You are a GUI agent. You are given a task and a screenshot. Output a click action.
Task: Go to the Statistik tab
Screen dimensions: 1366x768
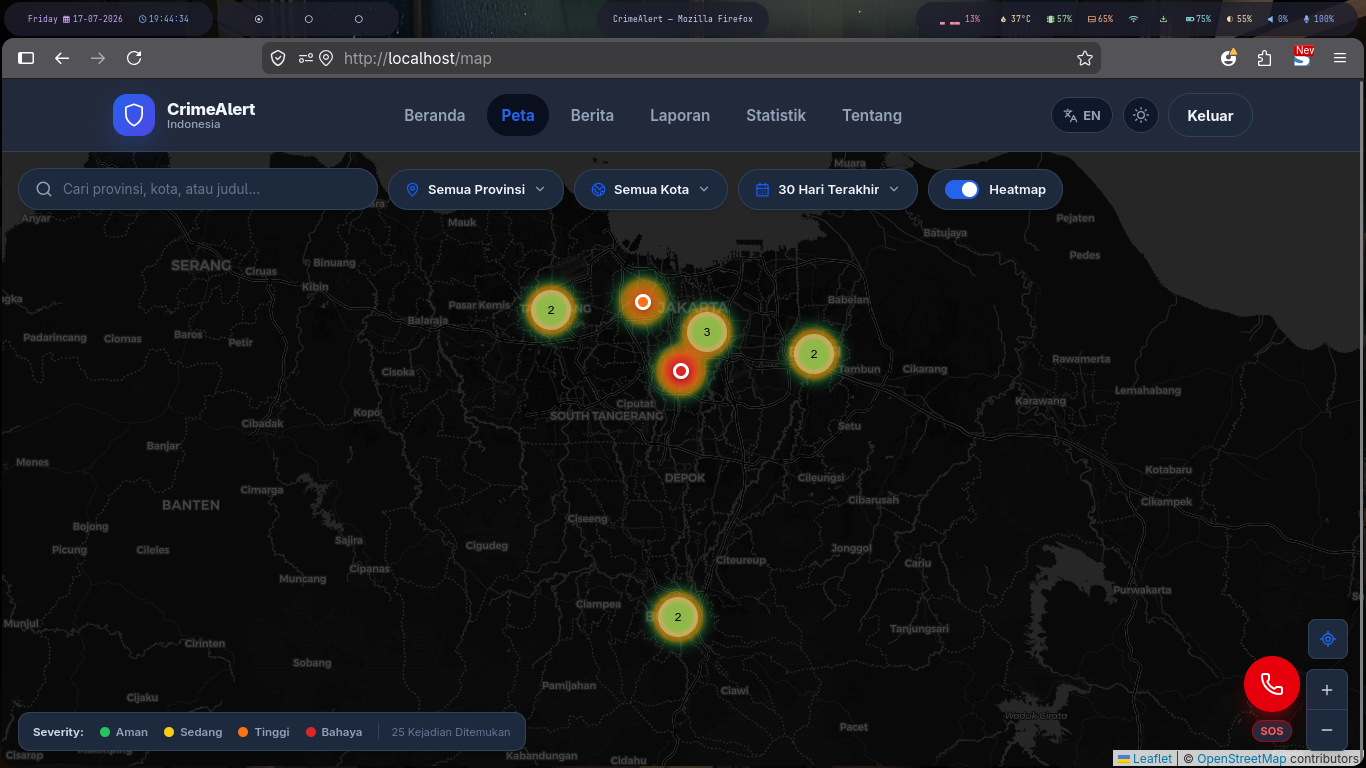(776, 115)
